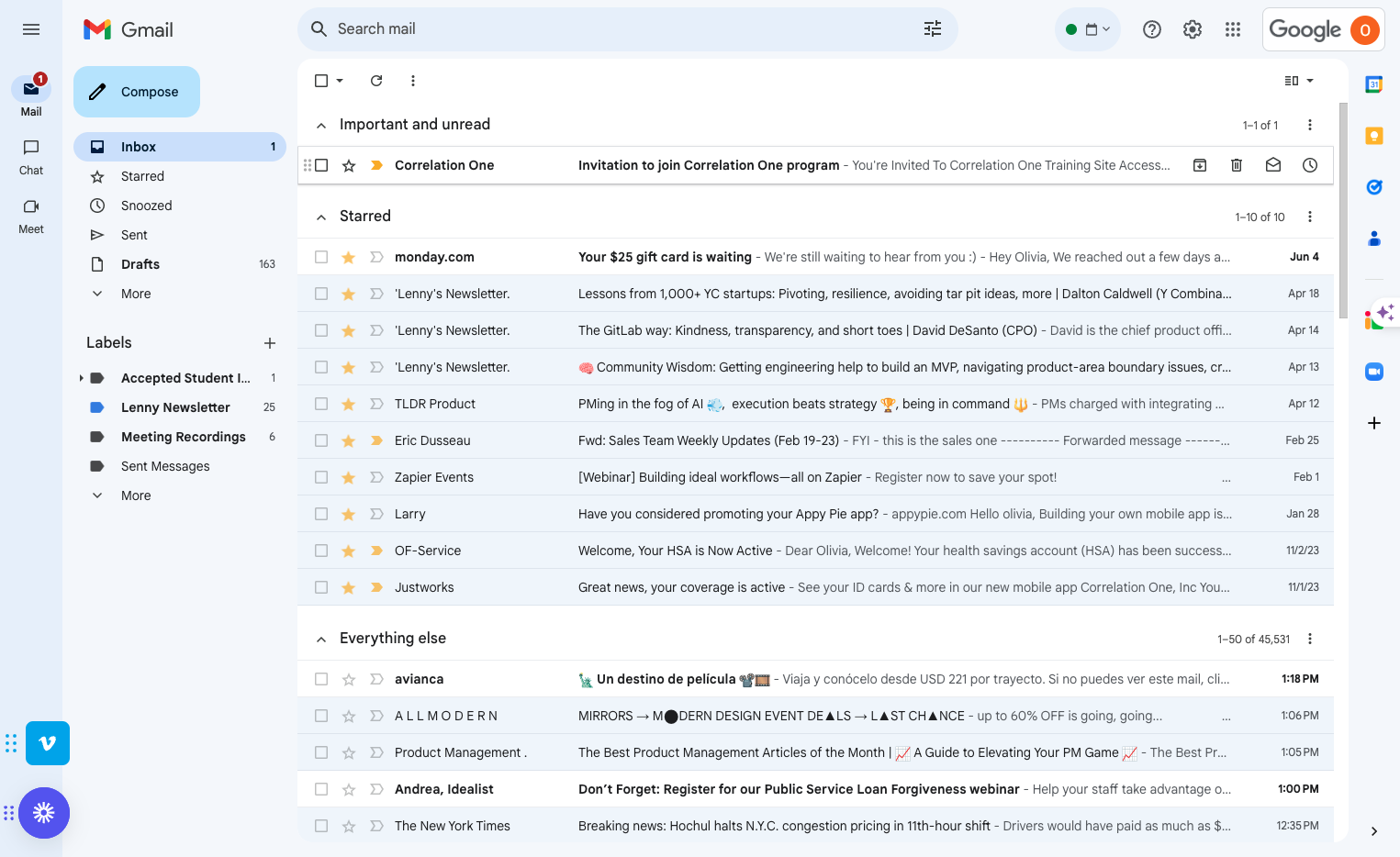Star the avianca email
Viewport: 1400px width, 857px height.
349,679
